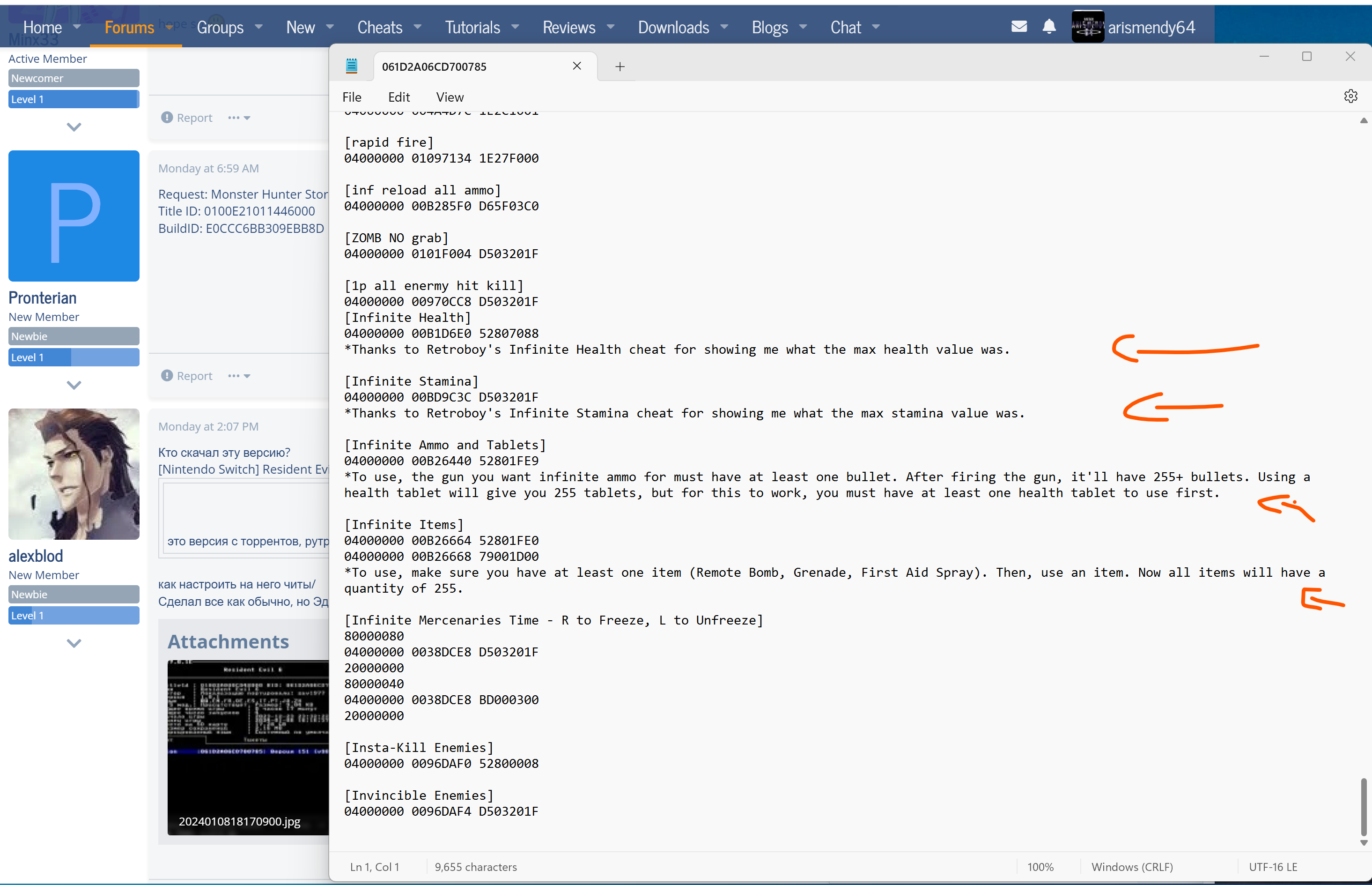Click Monday at 2:07 PM timestamp

point(208,426)
